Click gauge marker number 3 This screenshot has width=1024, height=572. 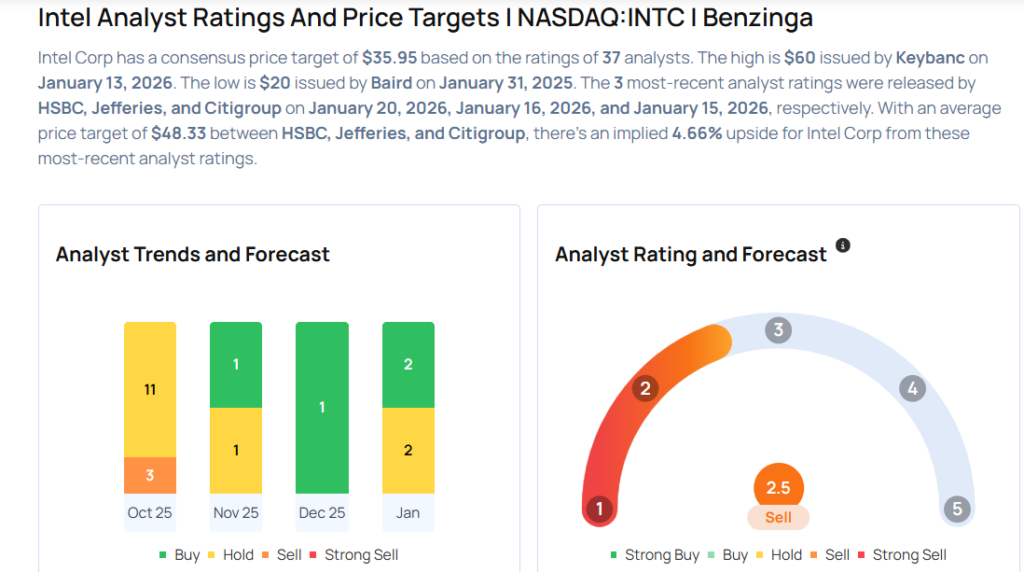(x=778, y=331)
